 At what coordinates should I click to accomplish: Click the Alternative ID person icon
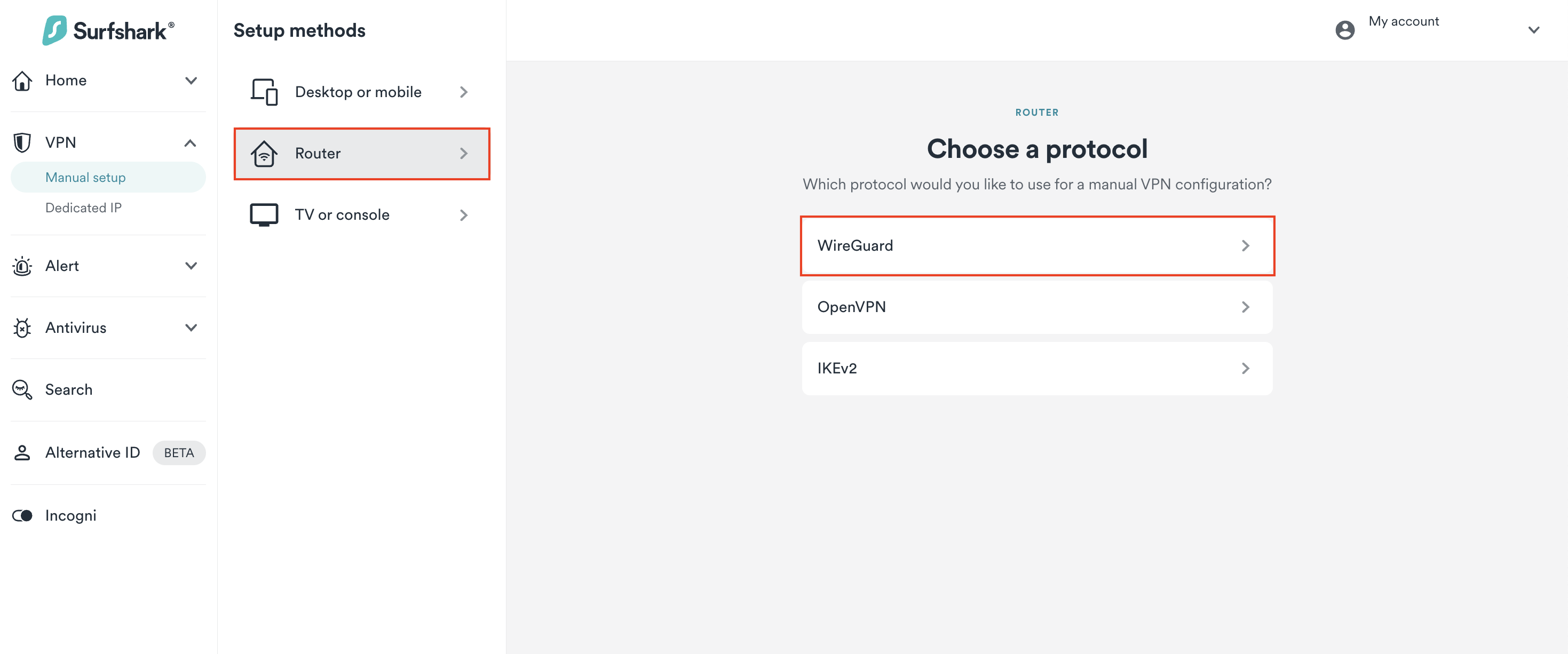(x=22, y=453)
